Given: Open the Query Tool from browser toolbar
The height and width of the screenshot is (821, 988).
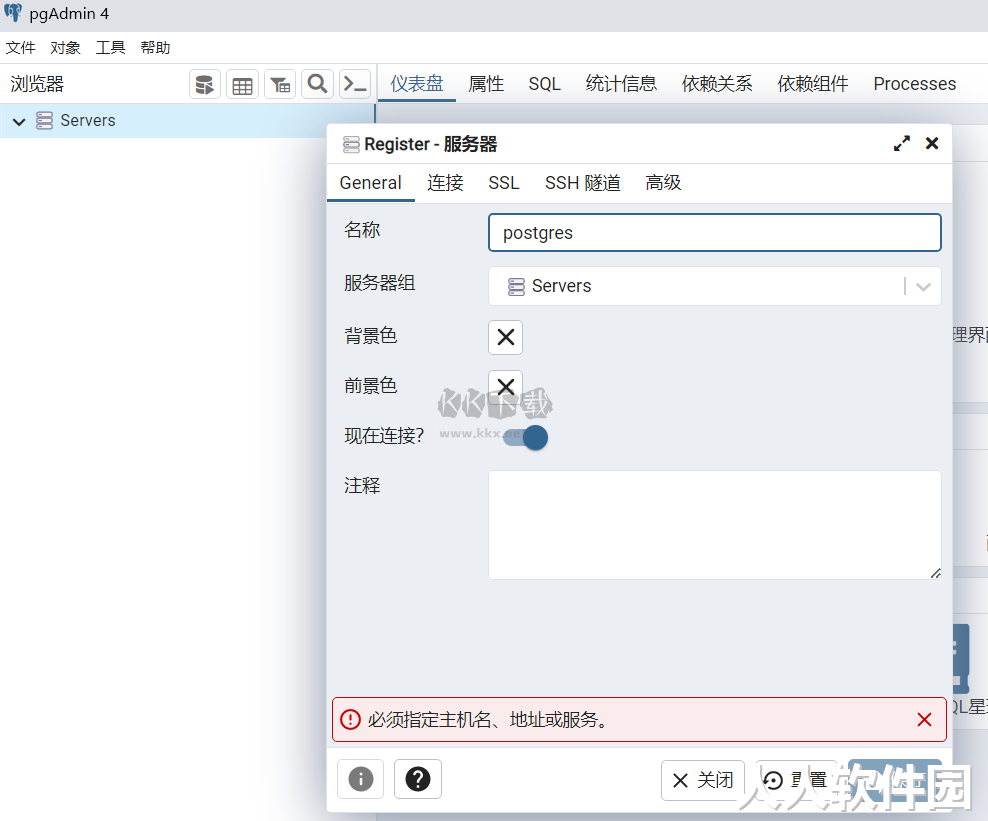Looking at the screenshot, I should click(x=205, y=84).
